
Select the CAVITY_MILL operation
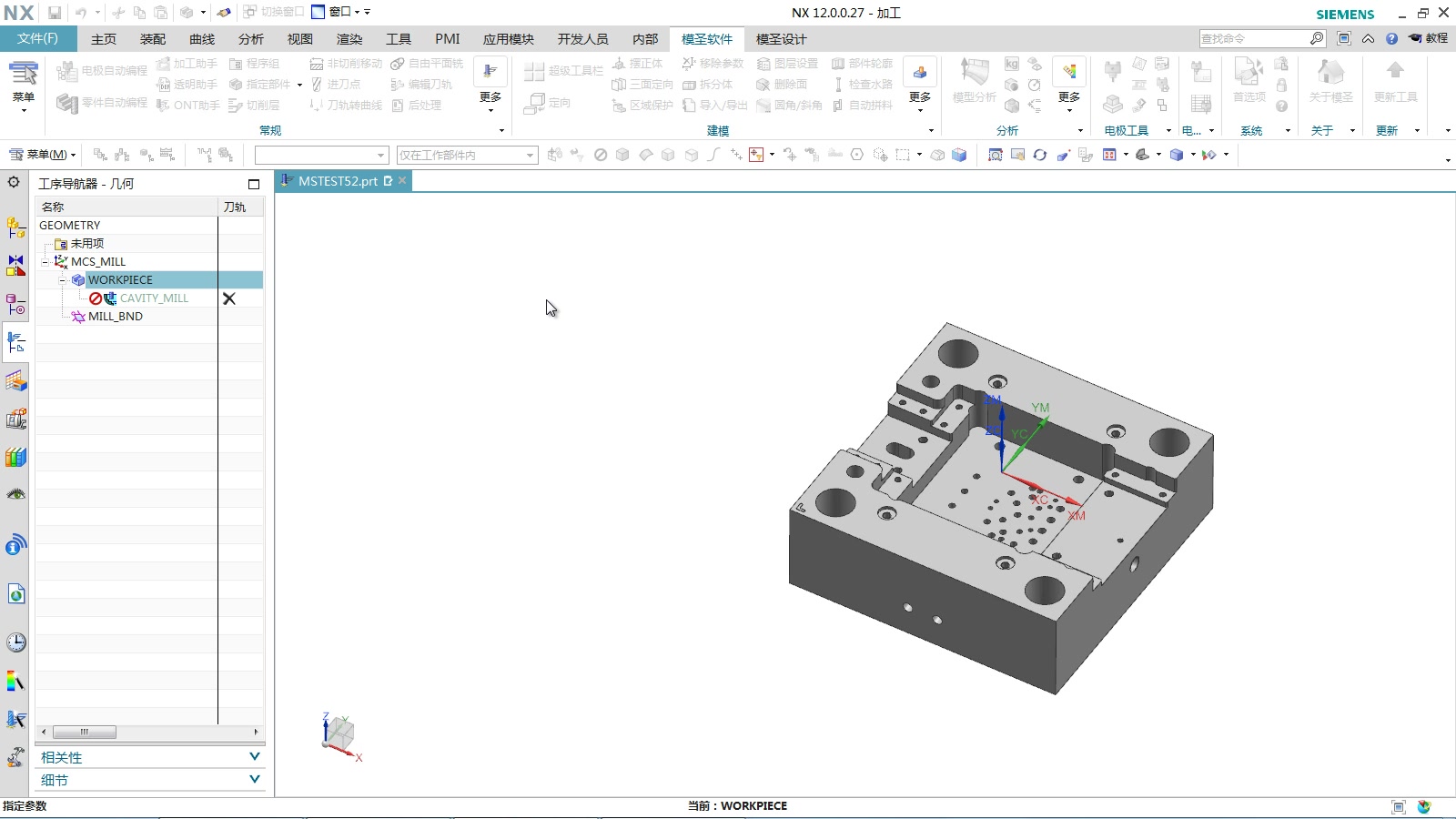click(x=154, y=298)
